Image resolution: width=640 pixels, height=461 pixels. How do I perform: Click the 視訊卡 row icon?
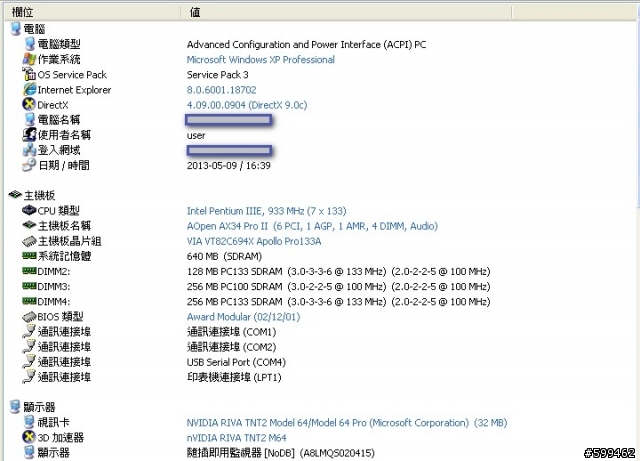coord(29,422)
